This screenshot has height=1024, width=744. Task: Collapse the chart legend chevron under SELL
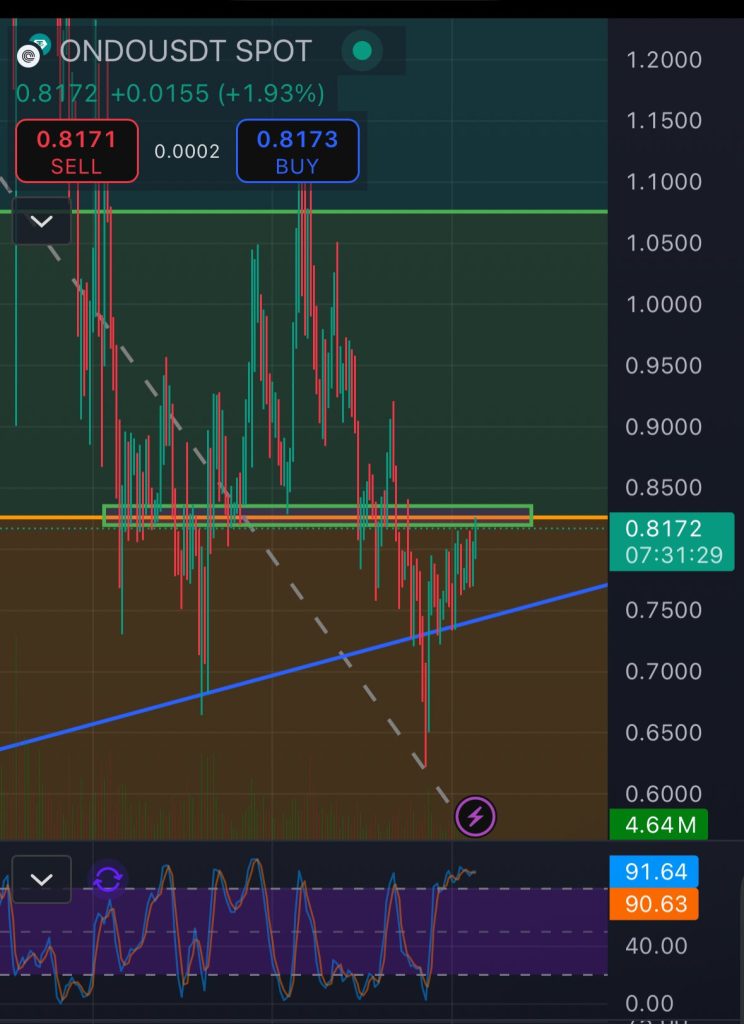click(42, 221)
